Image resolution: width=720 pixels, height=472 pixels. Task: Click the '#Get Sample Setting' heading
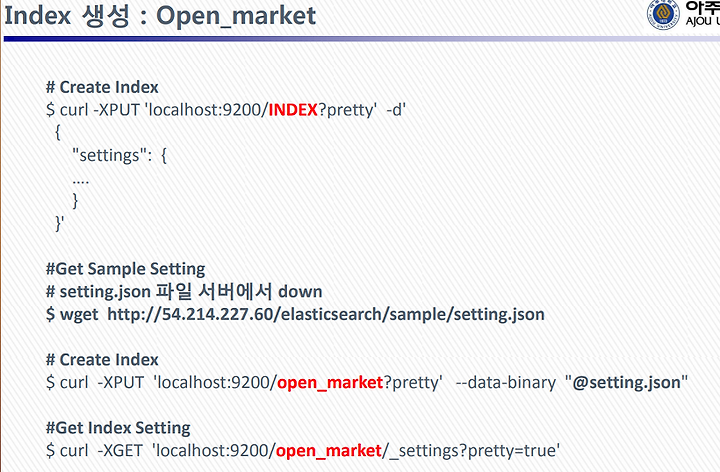point(125,269)
